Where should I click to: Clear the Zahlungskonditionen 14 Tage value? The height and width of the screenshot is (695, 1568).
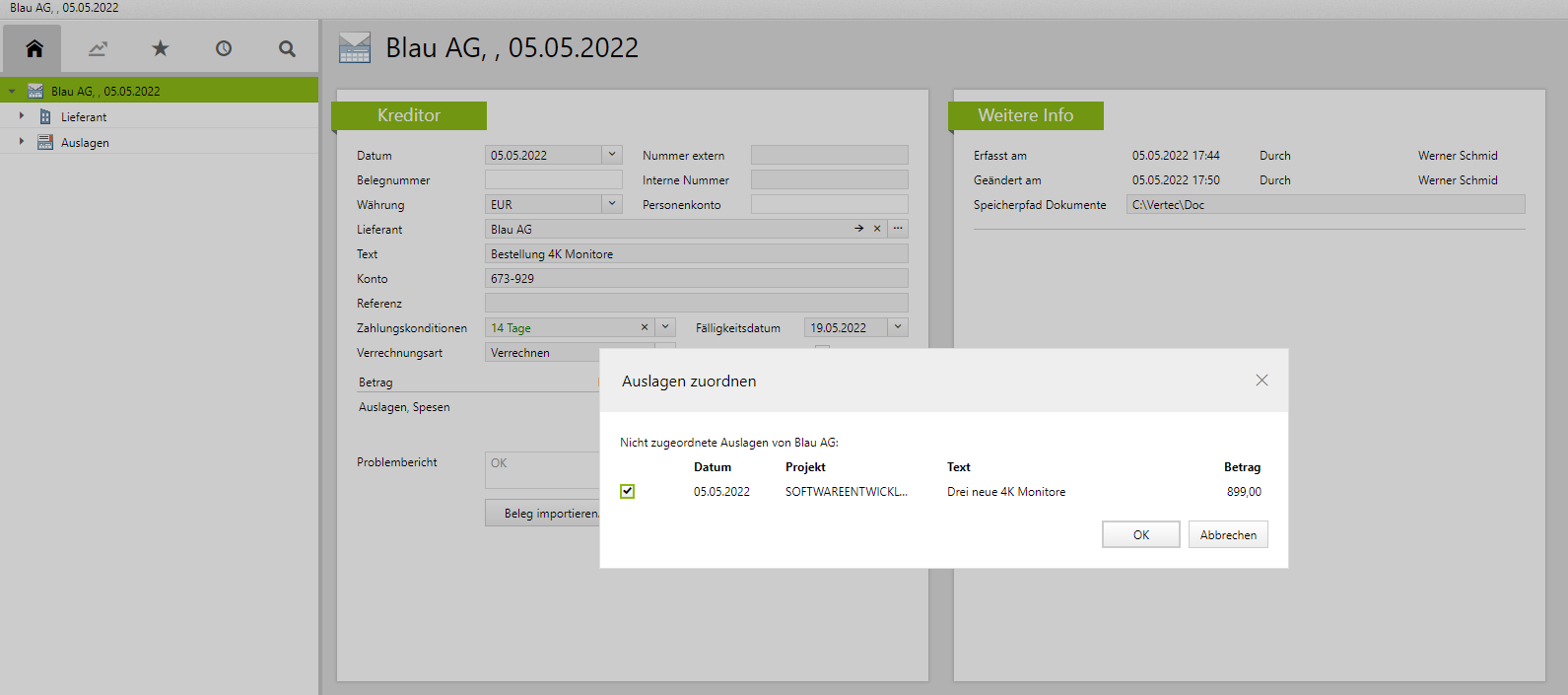645,327
